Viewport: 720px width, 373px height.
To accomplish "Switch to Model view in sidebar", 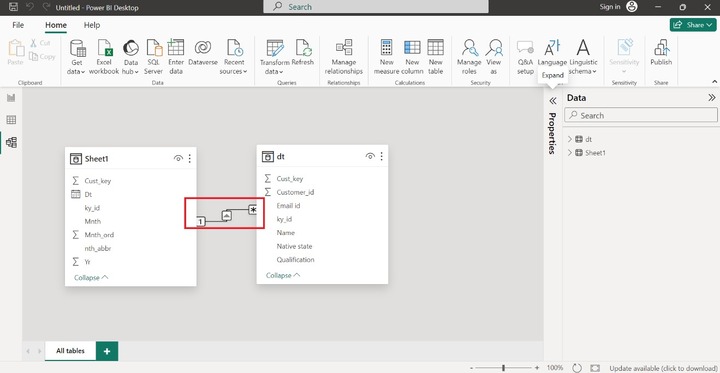I will pos(11,142).
